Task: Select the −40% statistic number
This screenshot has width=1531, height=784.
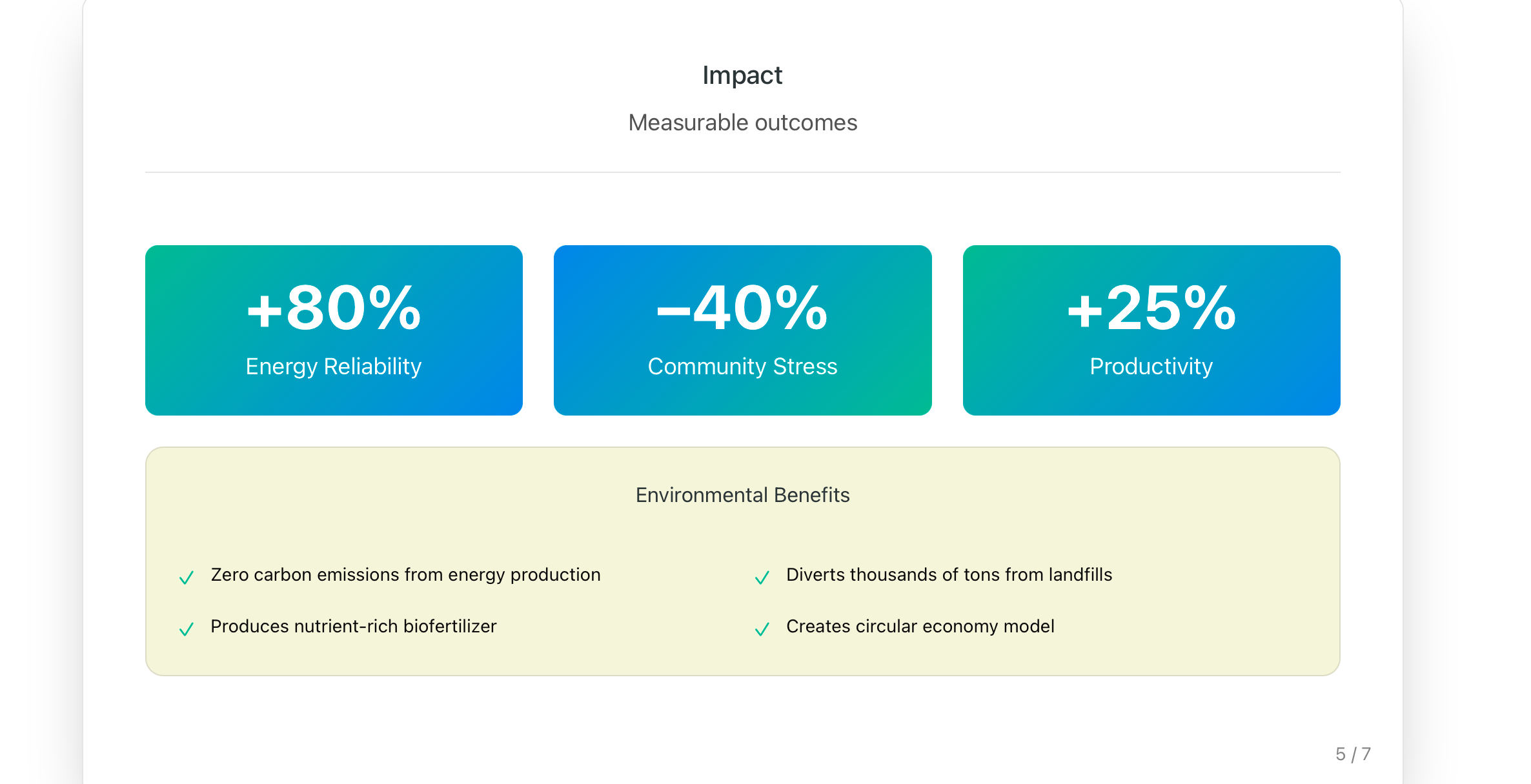Action: pyautogui.click(x=742, y=308)
